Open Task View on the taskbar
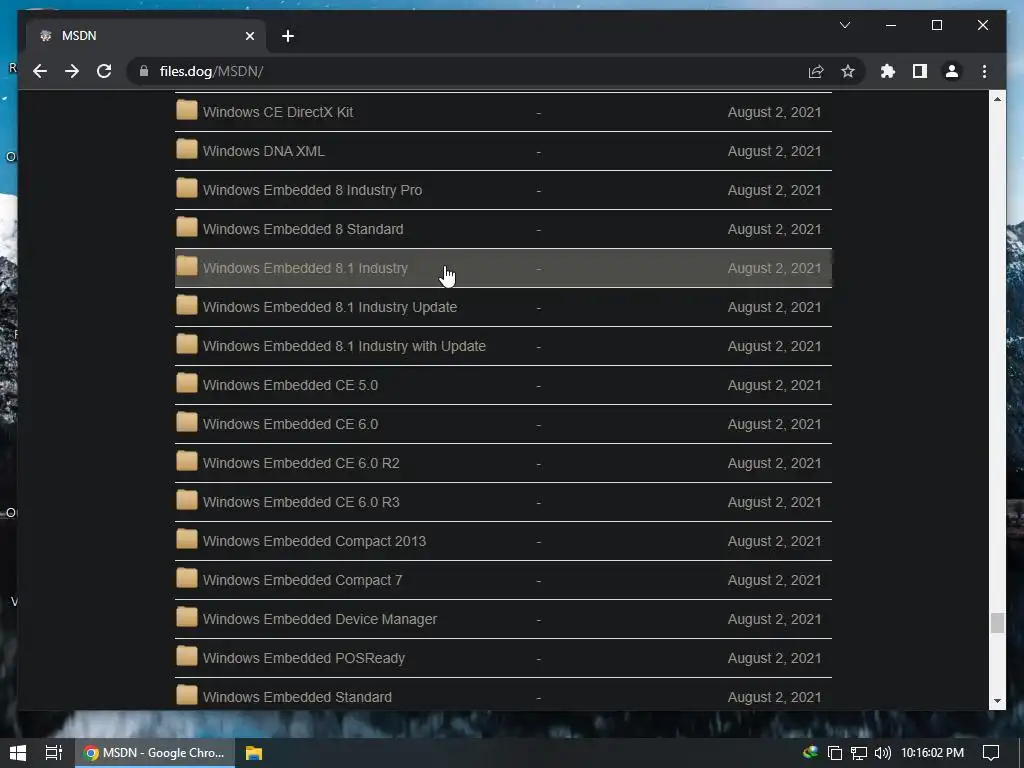 click(x=54, y=753)
